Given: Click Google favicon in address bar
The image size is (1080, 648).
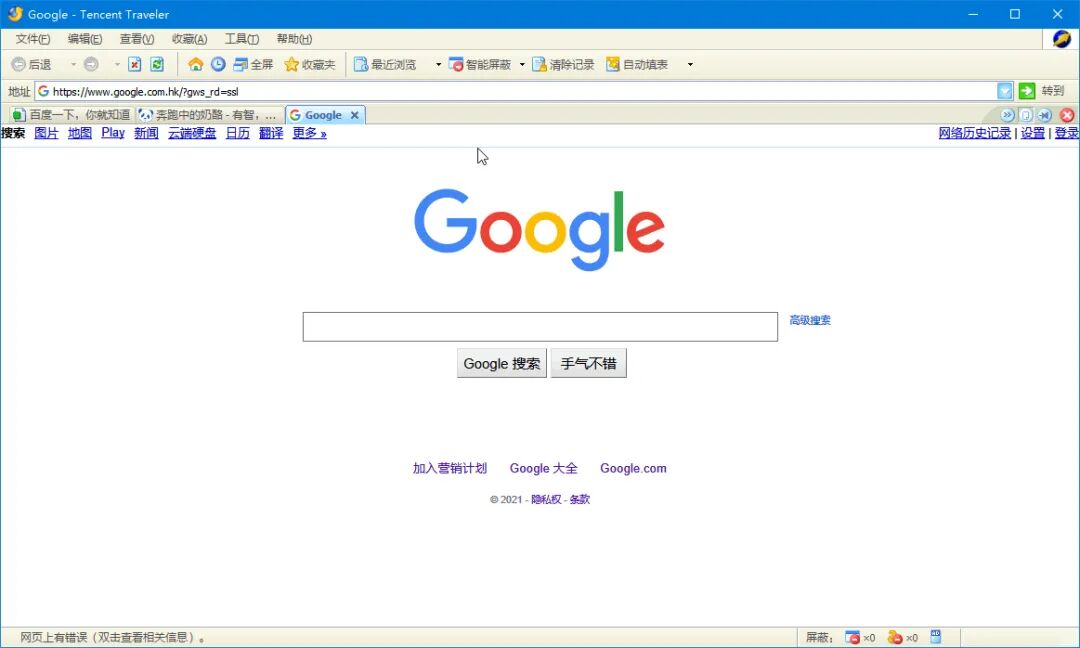Looking at the screenshot, I should (x=43, y=91).
